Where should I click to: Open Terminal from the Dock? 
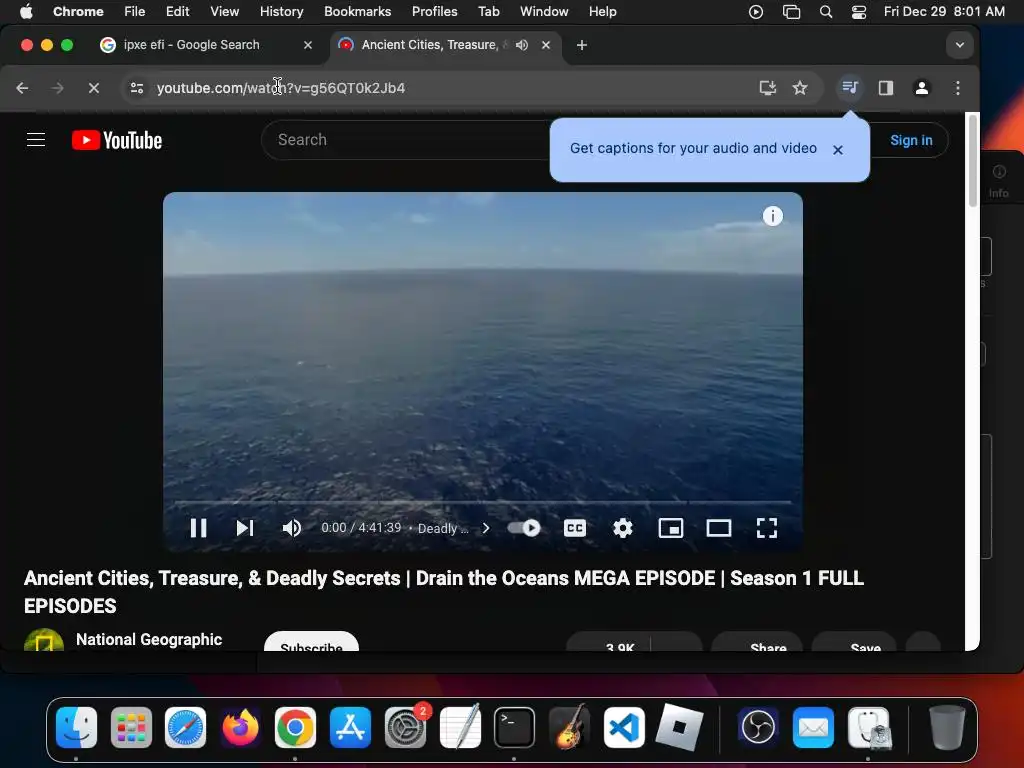tap(514, 727)
